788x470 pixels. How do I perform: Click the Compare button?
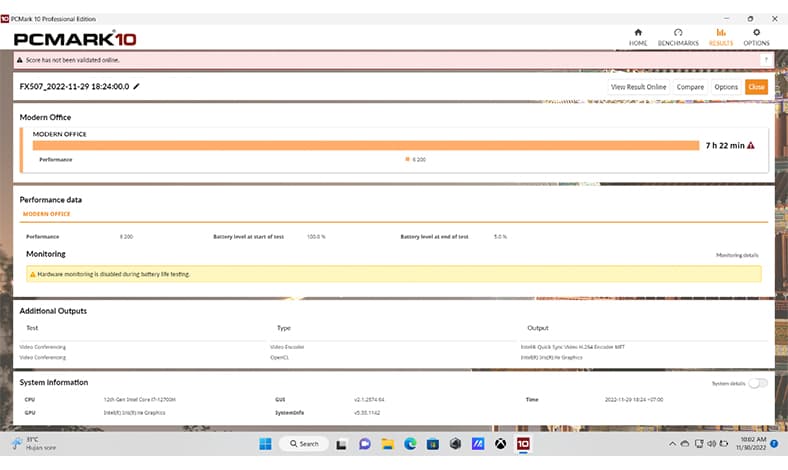[690, 87]
